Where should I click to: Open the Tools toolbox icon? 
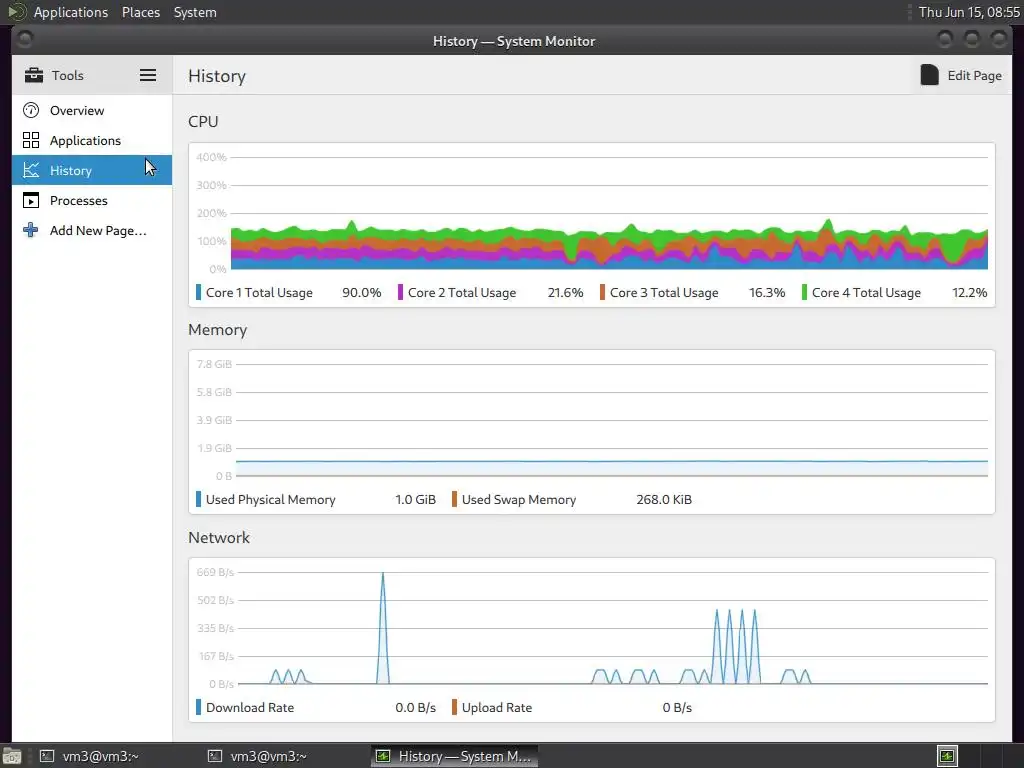pos(33,75)
